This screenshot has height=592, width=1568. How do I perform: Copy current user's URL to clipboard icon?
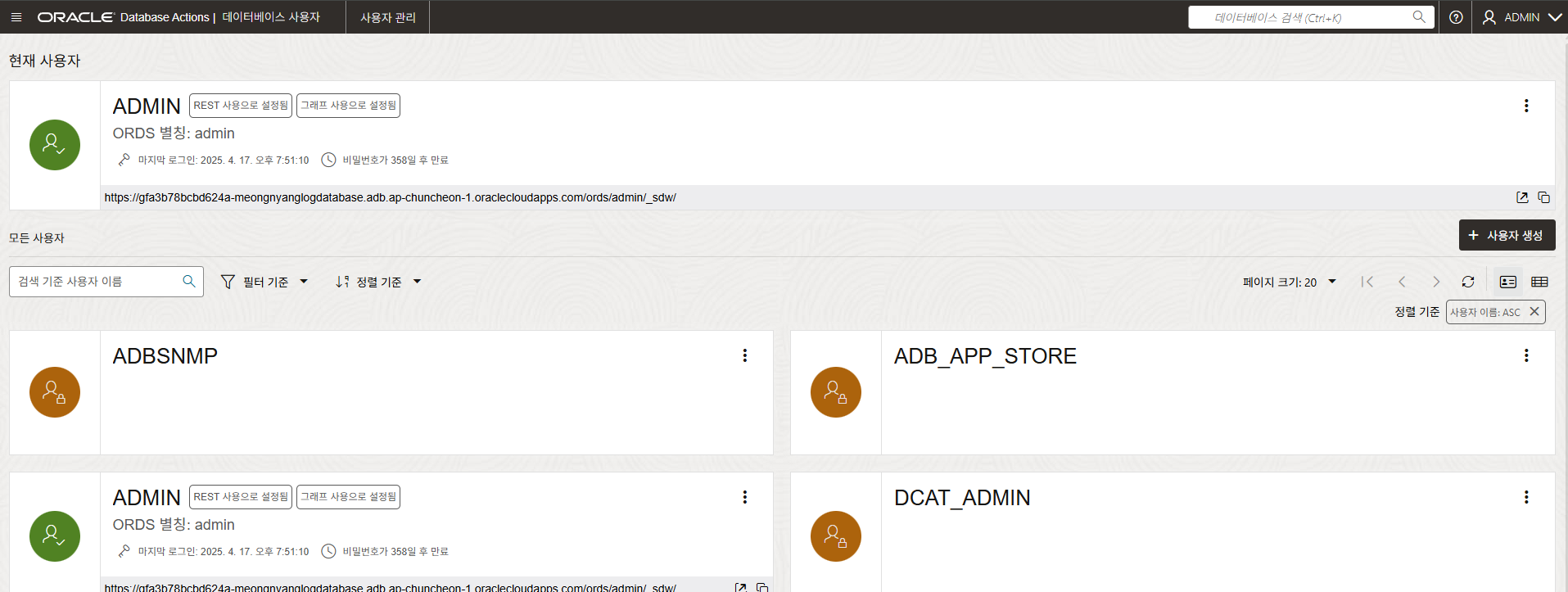(x=1543, y=197)
